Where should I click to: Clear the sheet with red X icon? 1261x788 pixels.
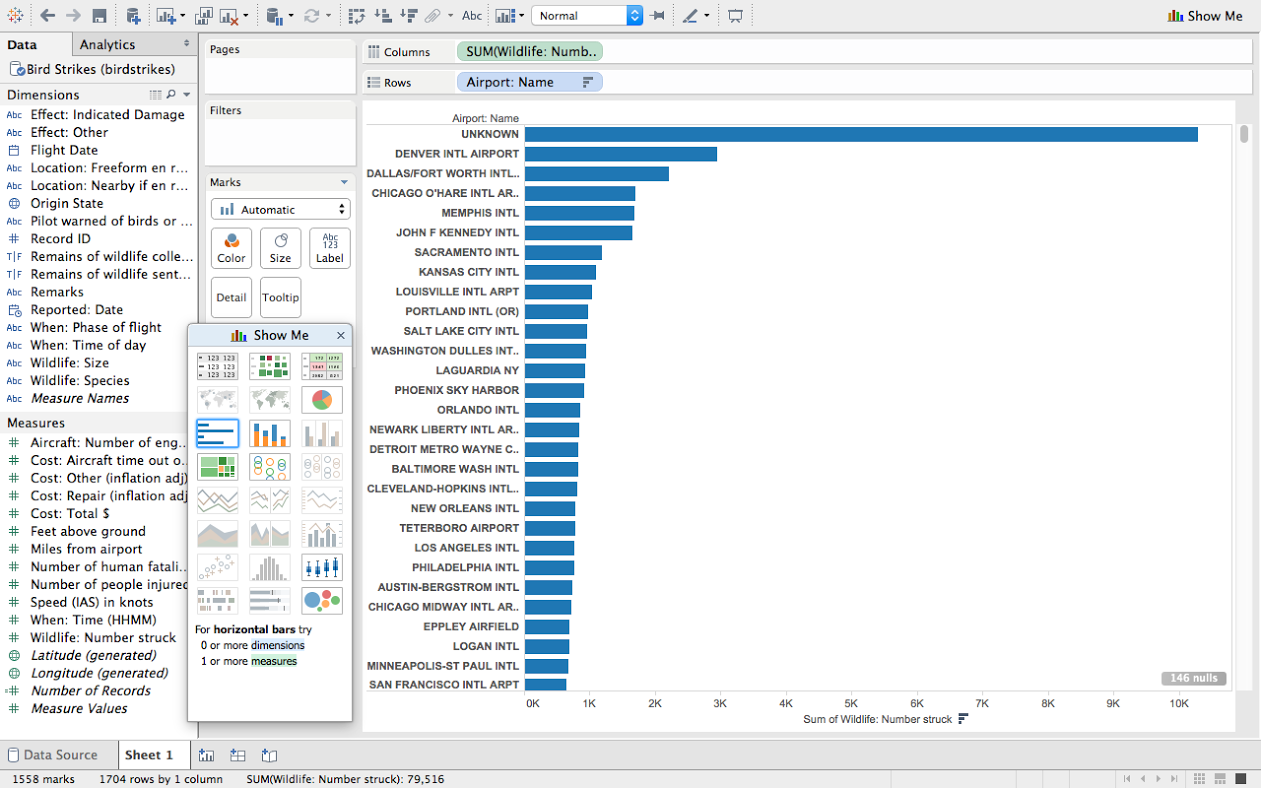coord(229,16)
